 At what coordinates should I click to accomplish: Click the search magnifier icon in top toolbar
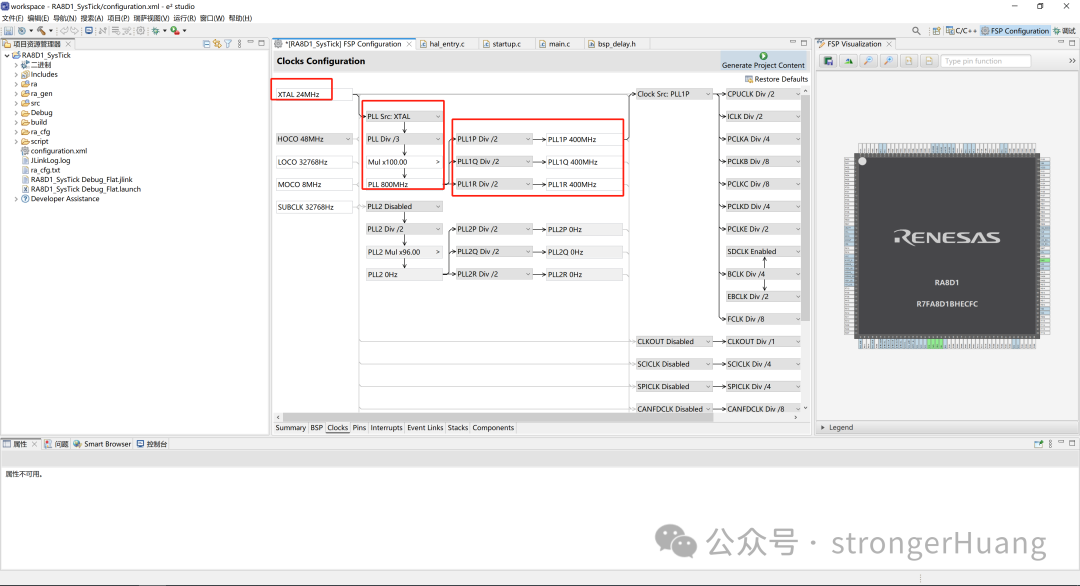coord(918,31)
